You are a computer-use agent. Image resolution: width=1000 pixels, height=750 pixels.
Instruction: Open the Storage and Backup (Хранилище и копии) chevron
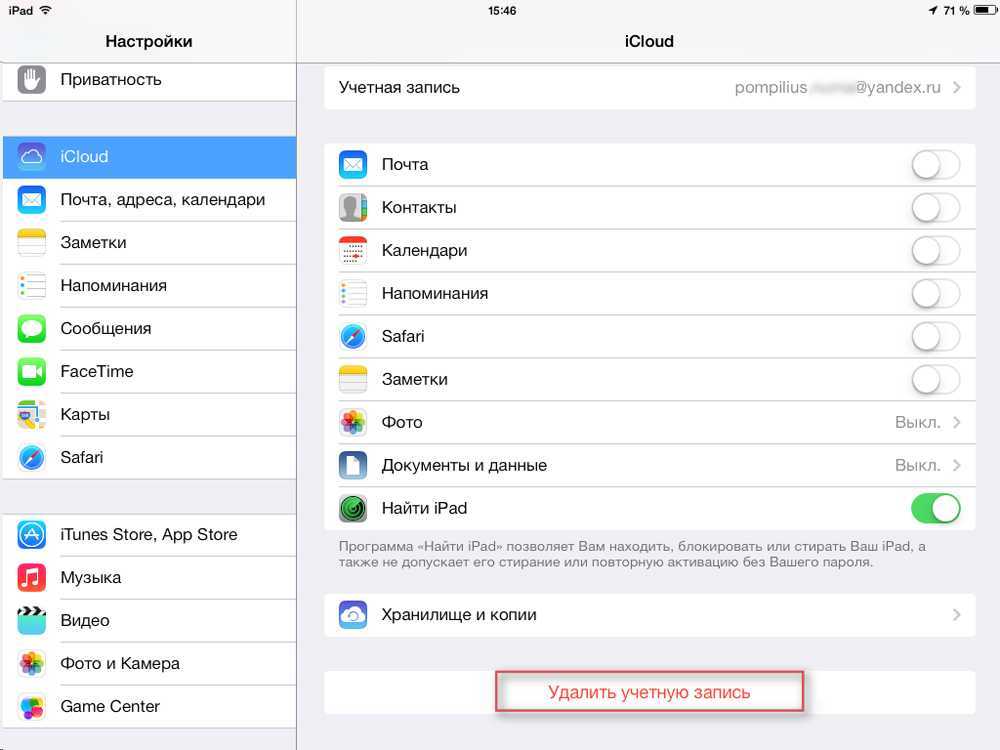point(957,615)
